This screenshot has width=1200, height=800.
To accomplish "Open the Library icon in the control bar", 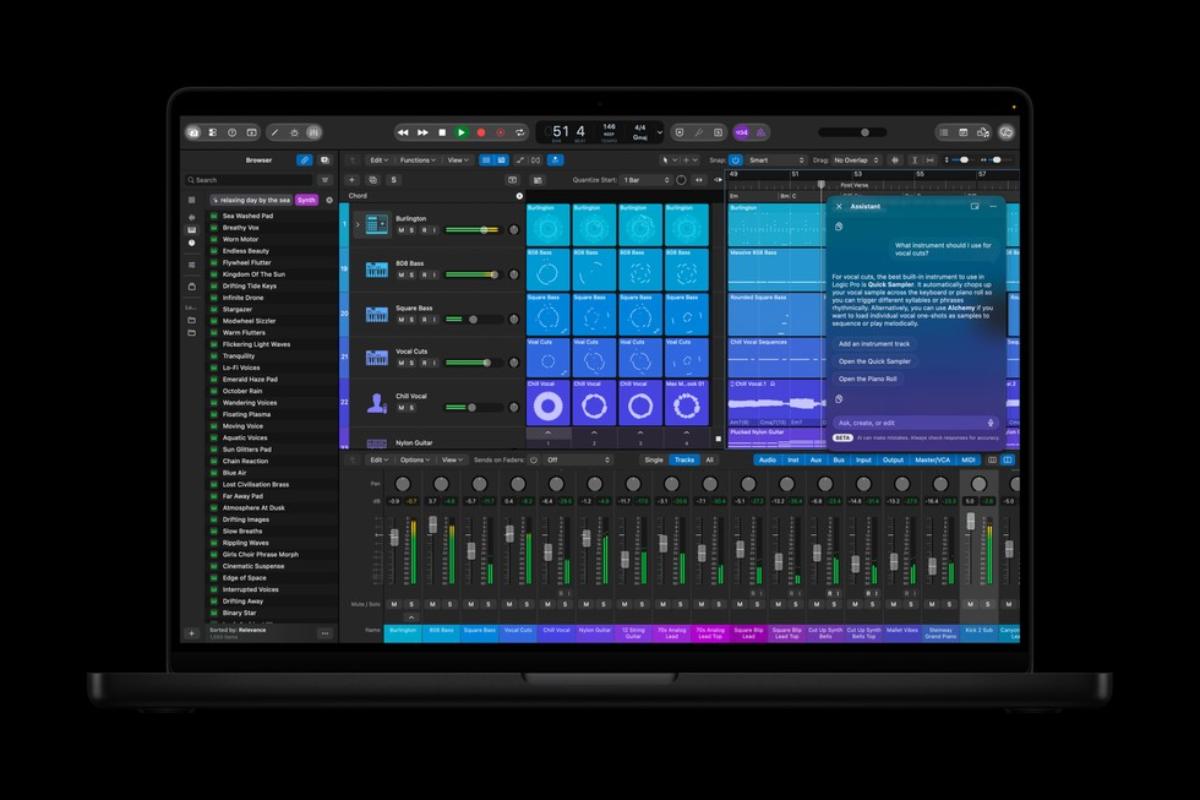I will click(x=194, y=132).
